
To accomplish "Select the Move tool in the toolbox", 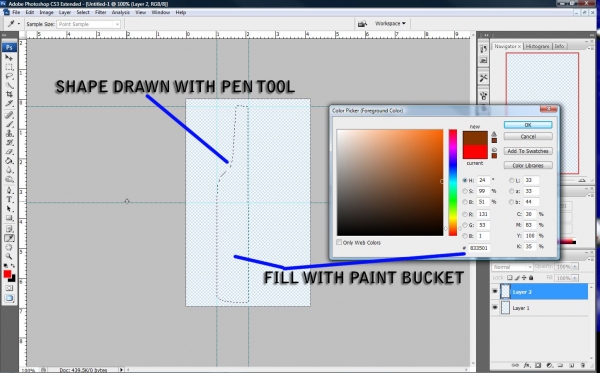I will point(9,58).
